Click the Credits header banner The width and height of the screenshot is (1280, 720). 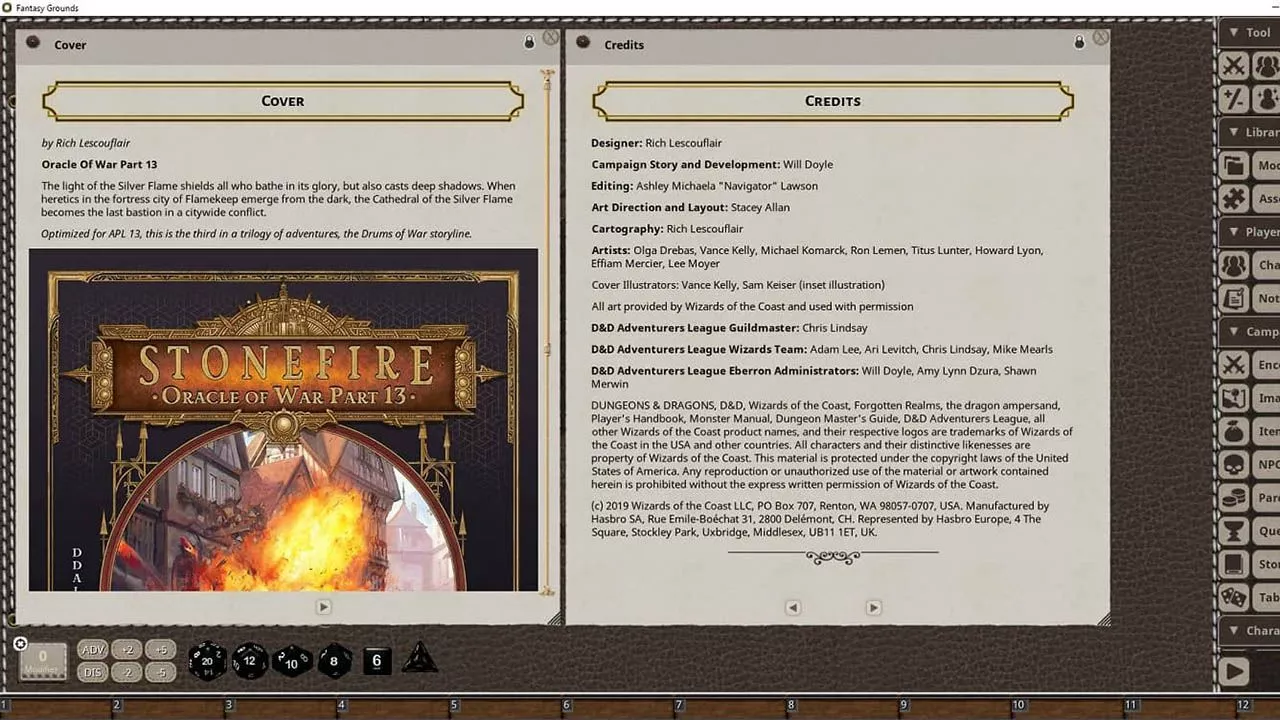coord(833,101)
